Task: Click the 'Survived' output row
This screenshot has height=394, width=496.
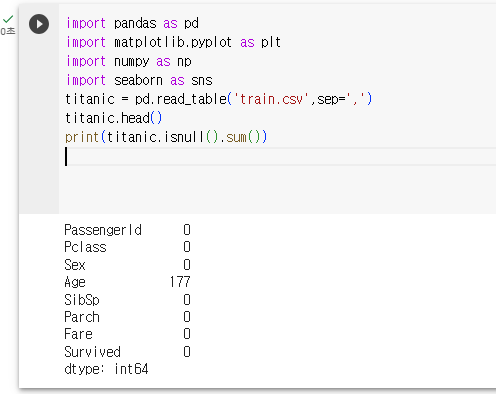Action: 127,352
